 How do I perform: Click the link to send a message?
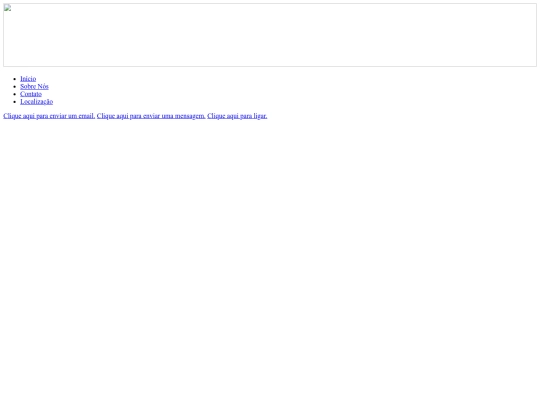point(151,116)
